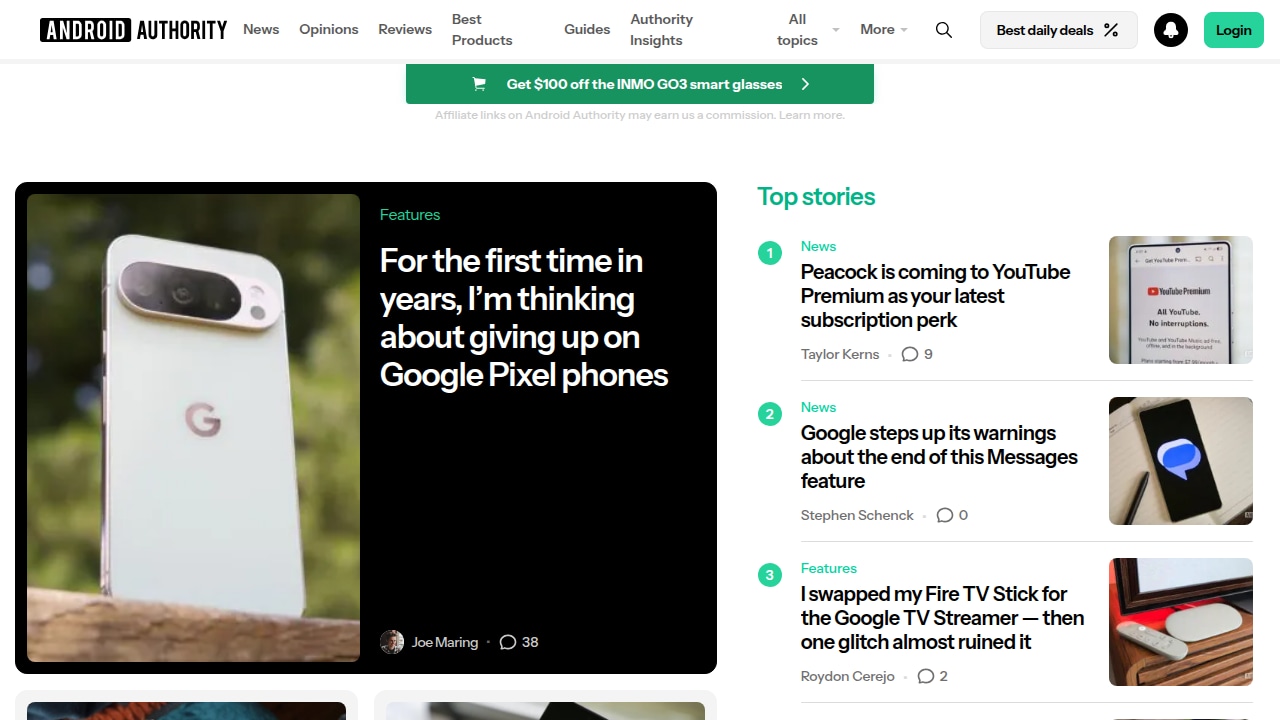Open the Reviews menu item
This screenshot has height=720, width=1280.
click(405, 30)
